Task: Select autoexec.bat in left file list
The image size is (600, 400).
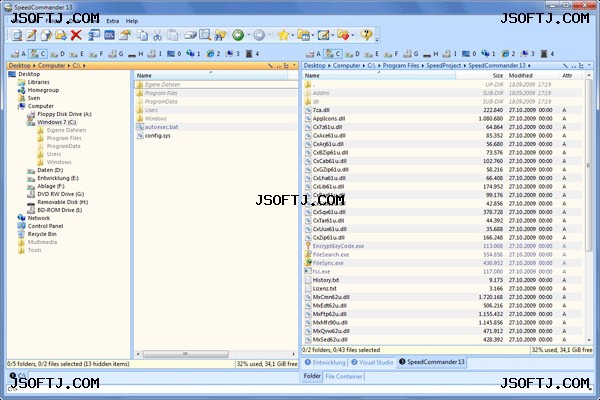Action: pos(161,127)
